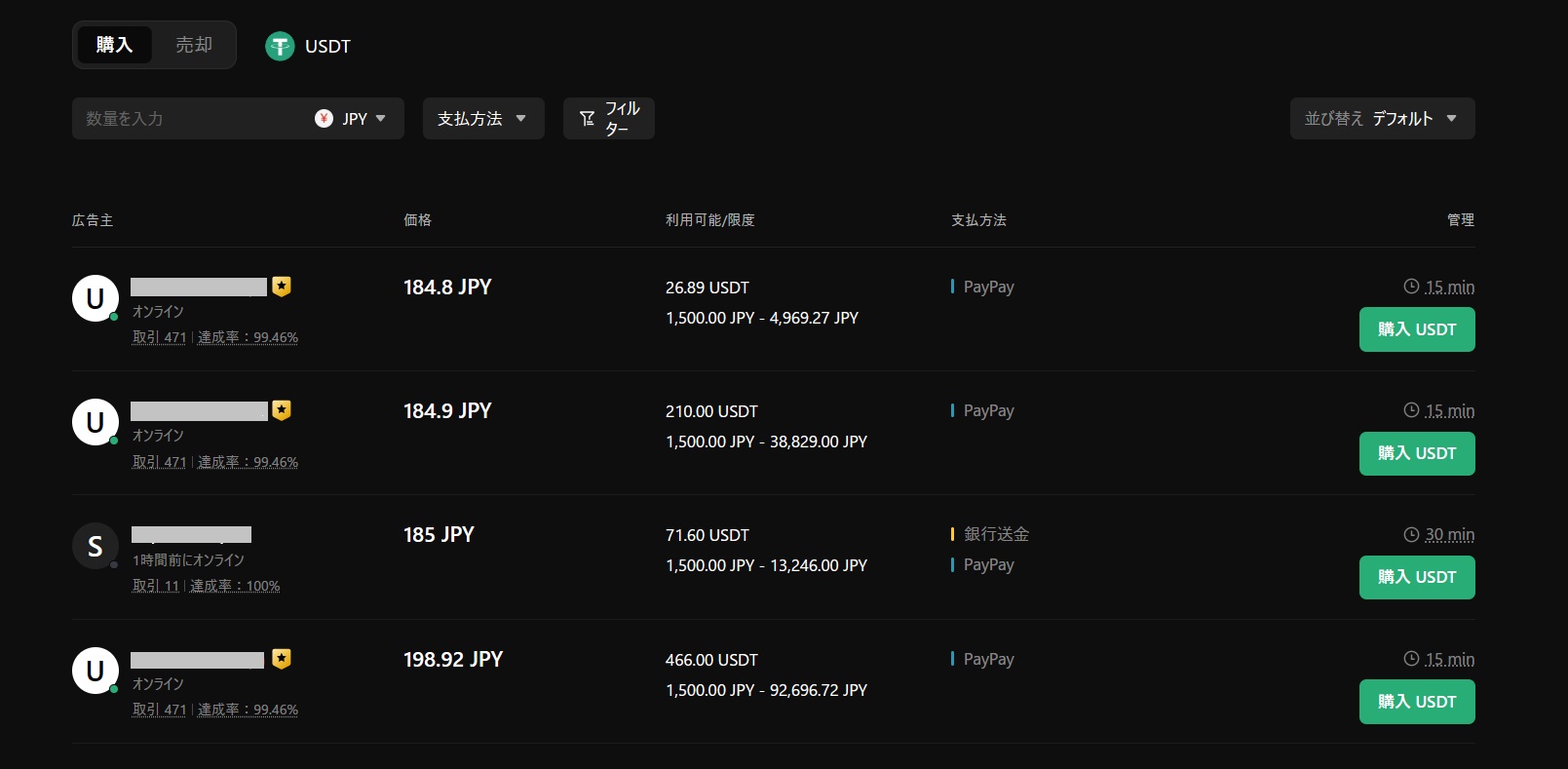This screenshot has width=1568, height=769.
Task: Click 購入 USDT for the 185 JPY offer
Action: (1416, 577)
